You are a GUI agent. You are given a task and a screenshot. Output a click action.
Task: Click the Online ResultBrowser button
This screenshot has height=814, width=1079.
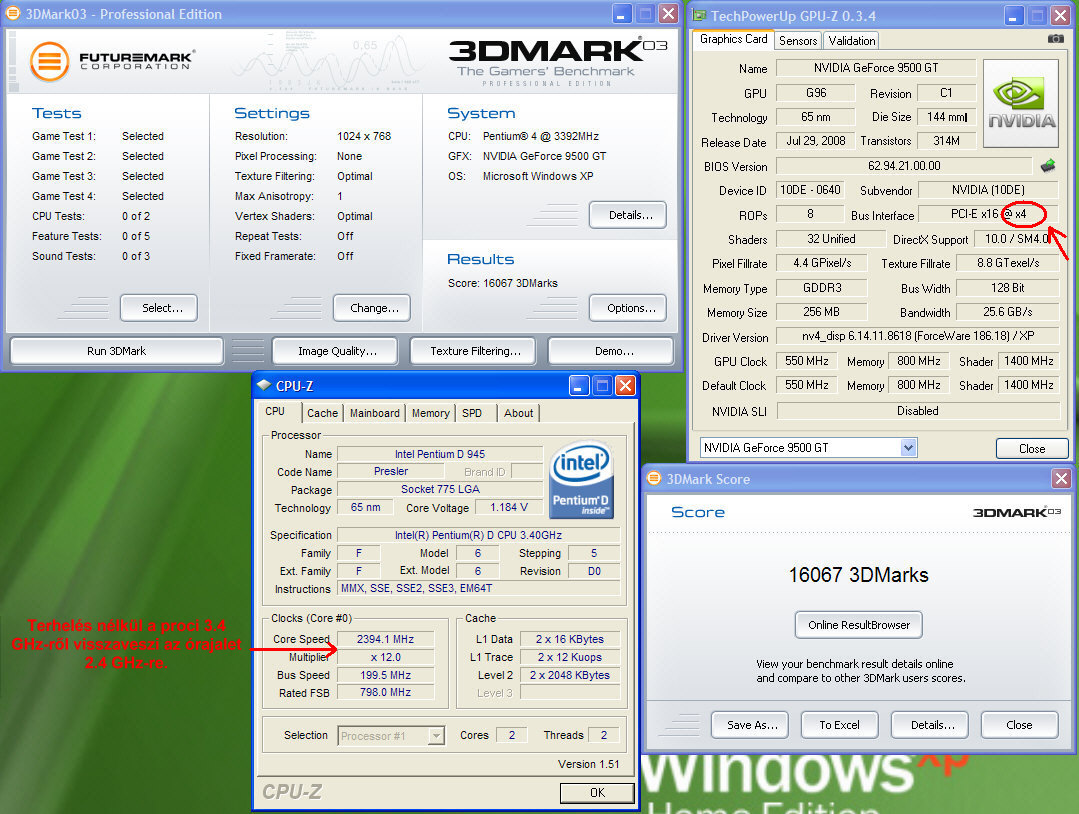click(859, 625)
